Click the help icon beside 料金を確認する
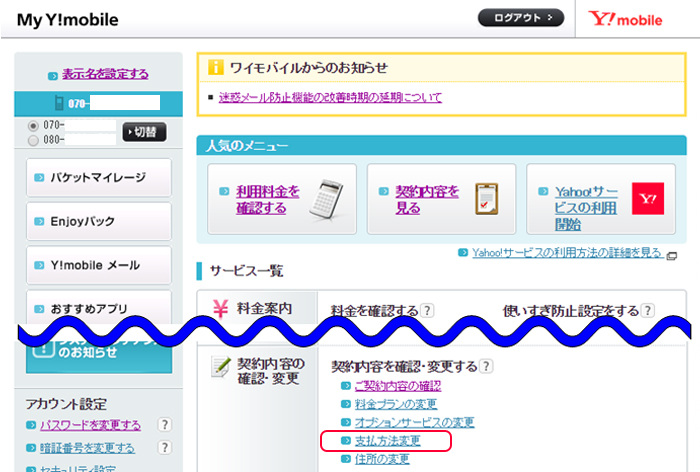Image resolution: width=700 pixels, height=472 pixels. 427,311
